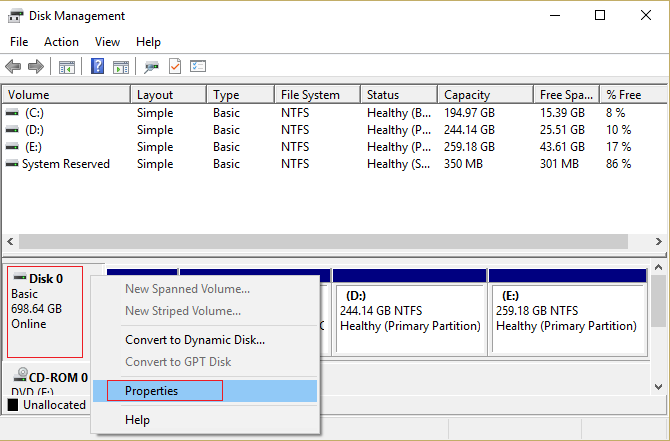Click the Forward arrow toolbar icon

pos(36,67)
